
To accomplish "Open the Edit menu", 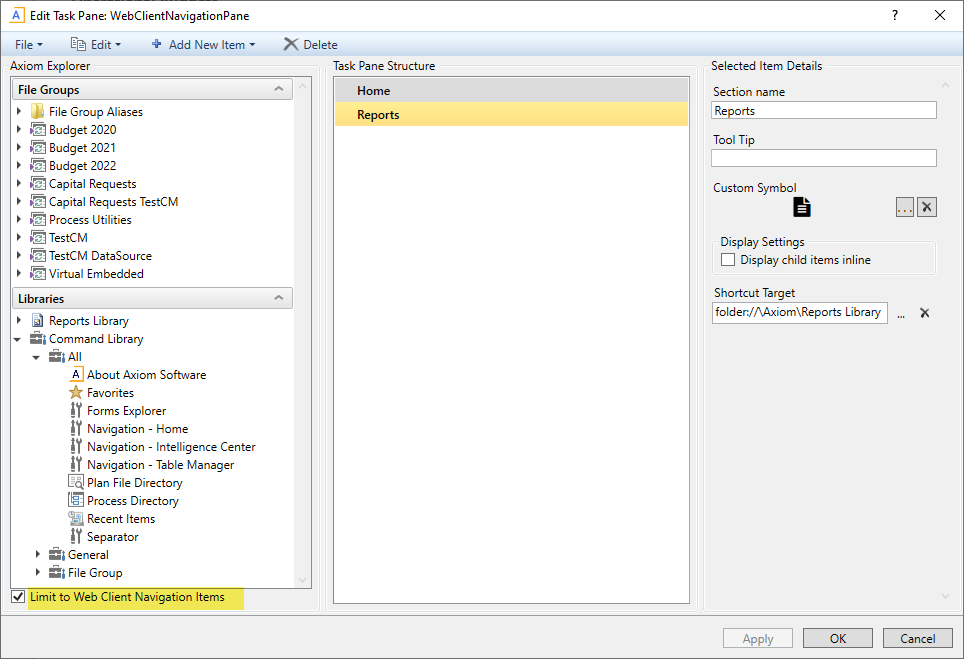I will (x=96, y=44).
